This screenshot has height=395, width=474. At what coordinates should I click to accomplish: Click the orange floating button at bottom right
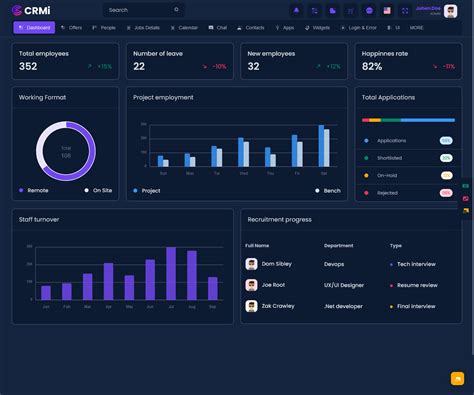point(457,378)
